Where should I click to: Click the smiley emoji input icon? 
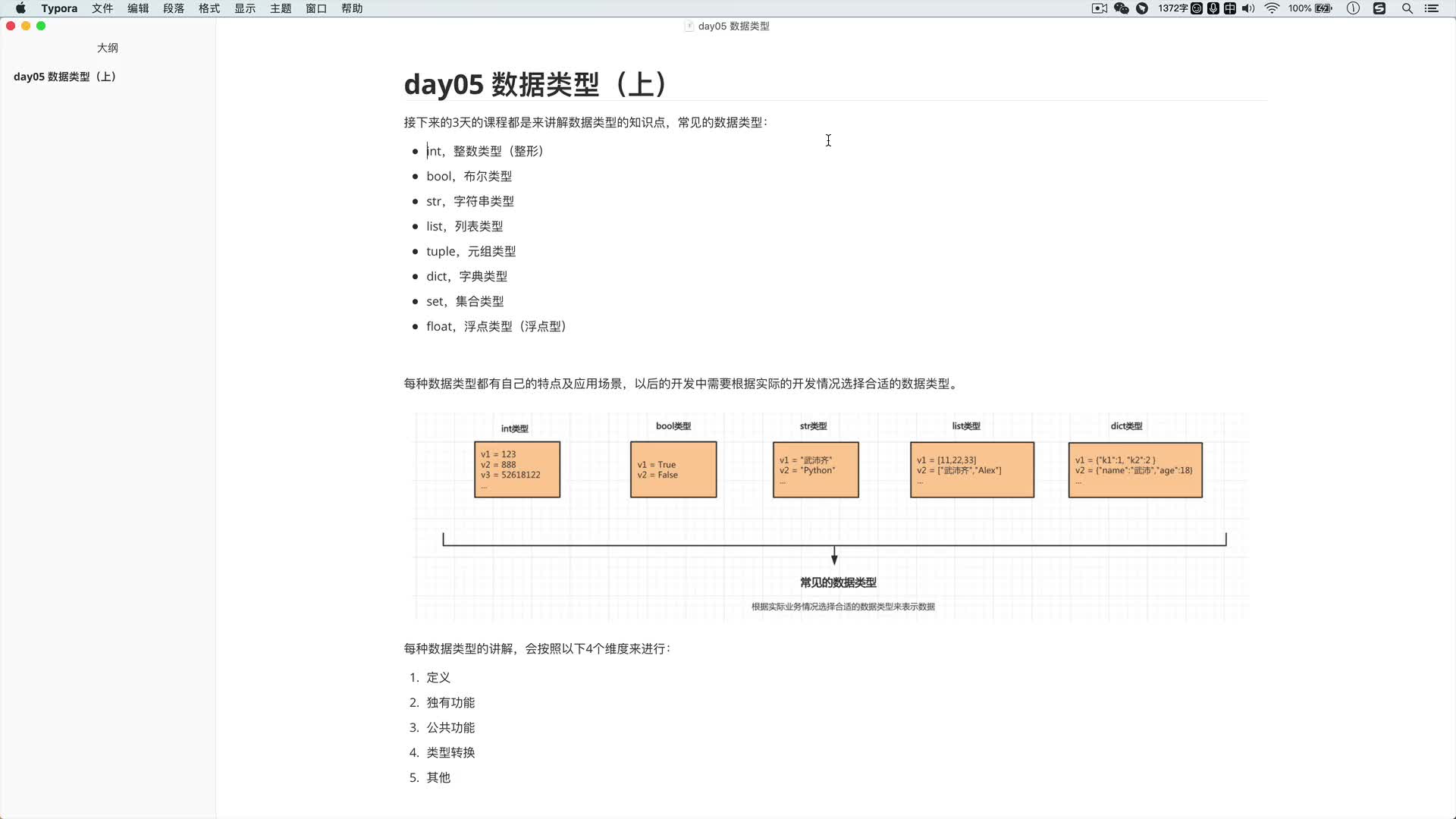coord(1197,8)
